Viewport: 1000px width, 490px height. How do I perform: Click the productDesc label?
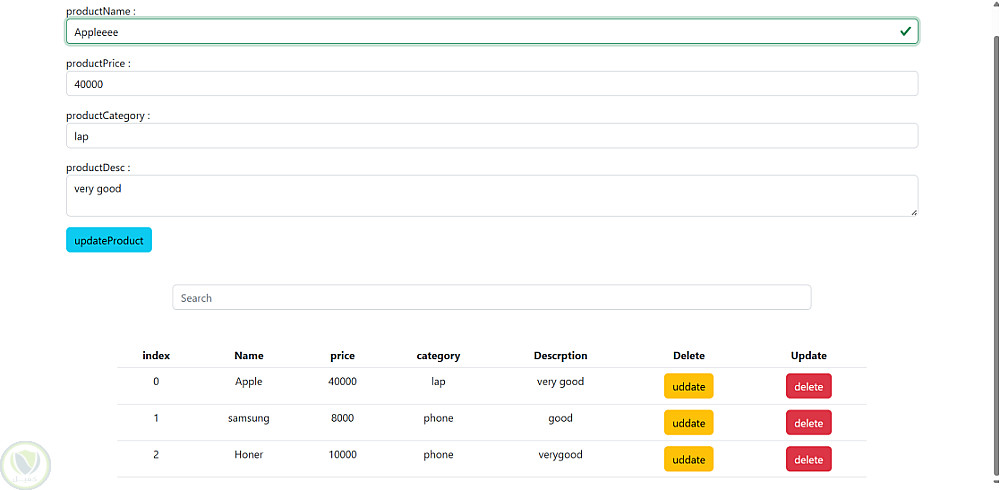pos(98,168)
